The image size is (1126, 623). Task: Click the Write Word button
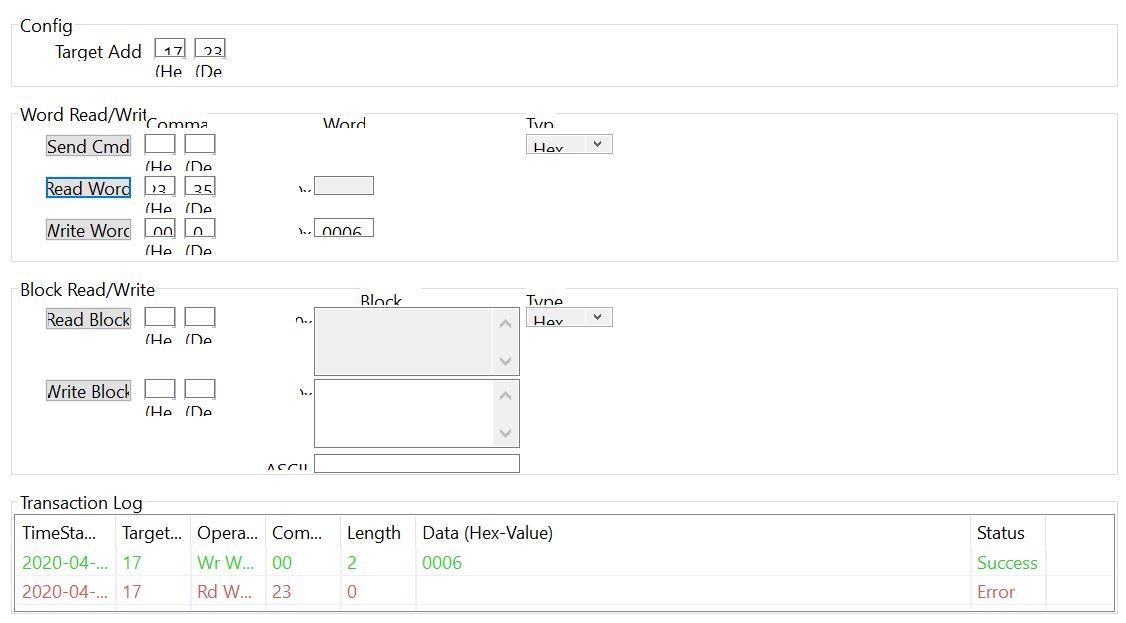[x=88, y=230]
